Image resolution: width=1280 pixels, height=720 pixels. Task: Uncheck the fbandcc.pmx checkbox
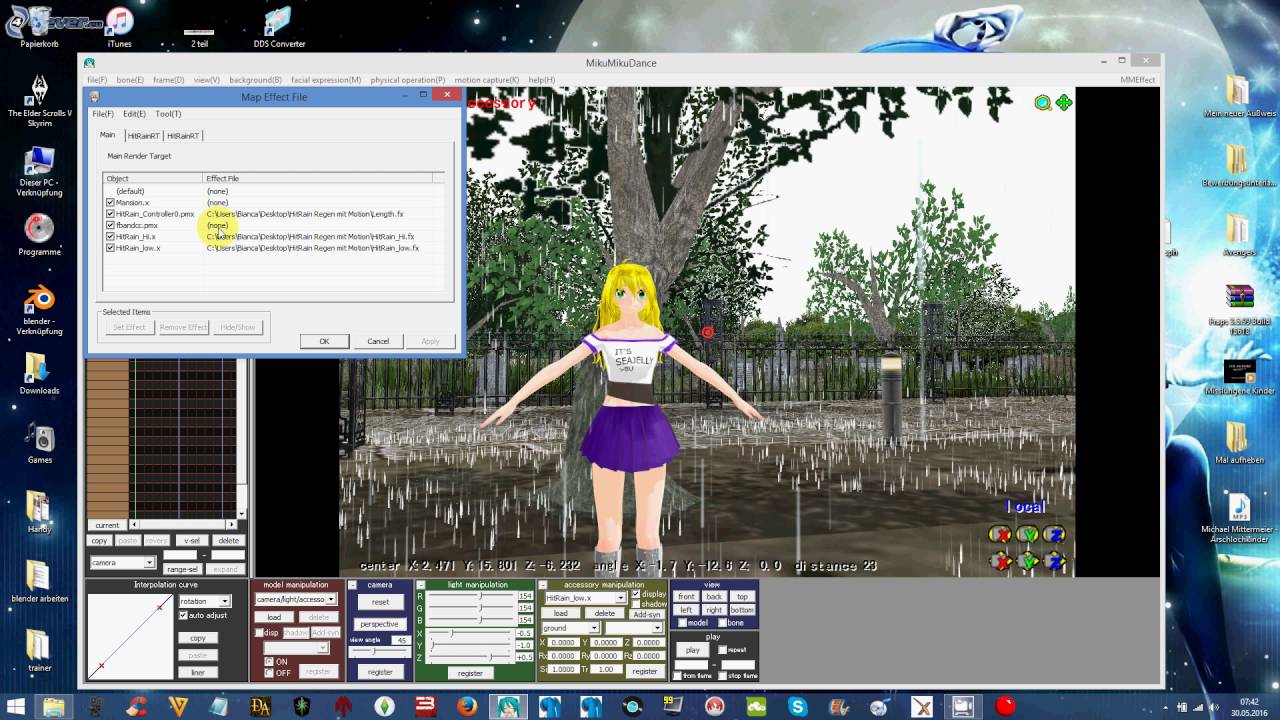(110, 225)
